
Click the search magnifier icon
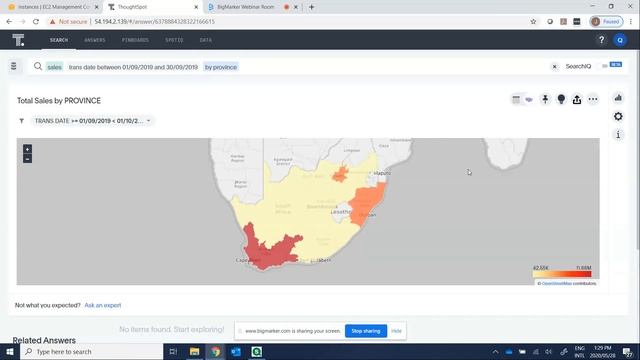pos(38,66)
